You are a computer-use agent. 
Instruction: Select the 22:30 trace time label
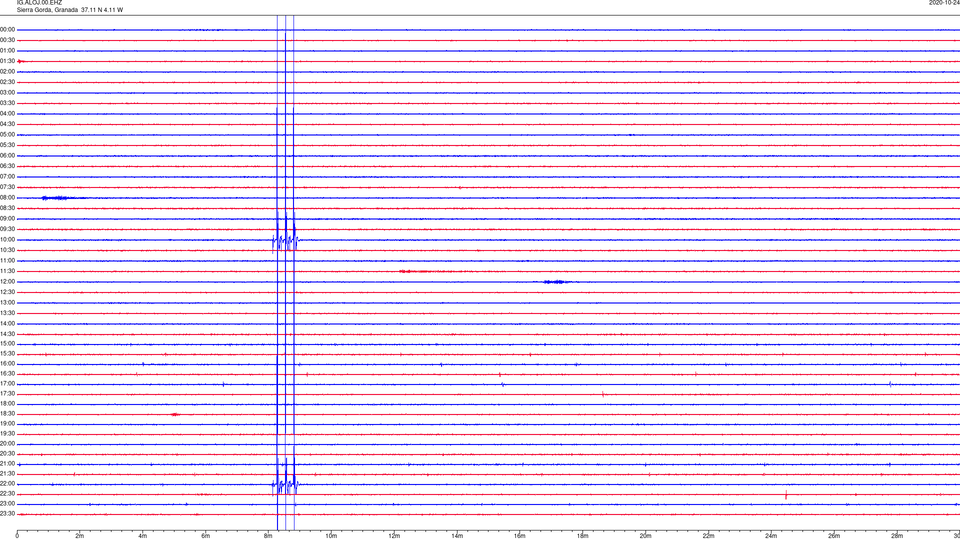[8, 494]
